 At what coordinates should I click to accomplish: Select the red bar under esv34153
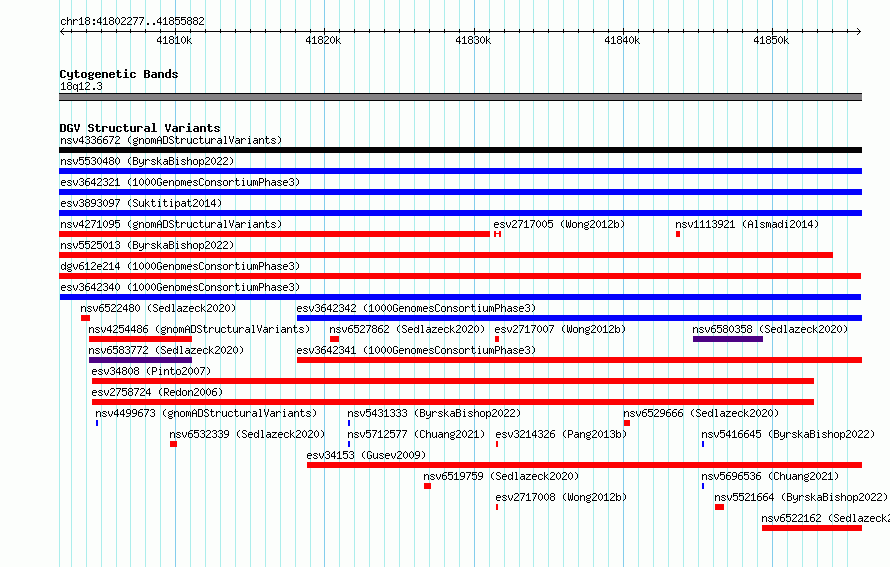[x=585, y=465]
